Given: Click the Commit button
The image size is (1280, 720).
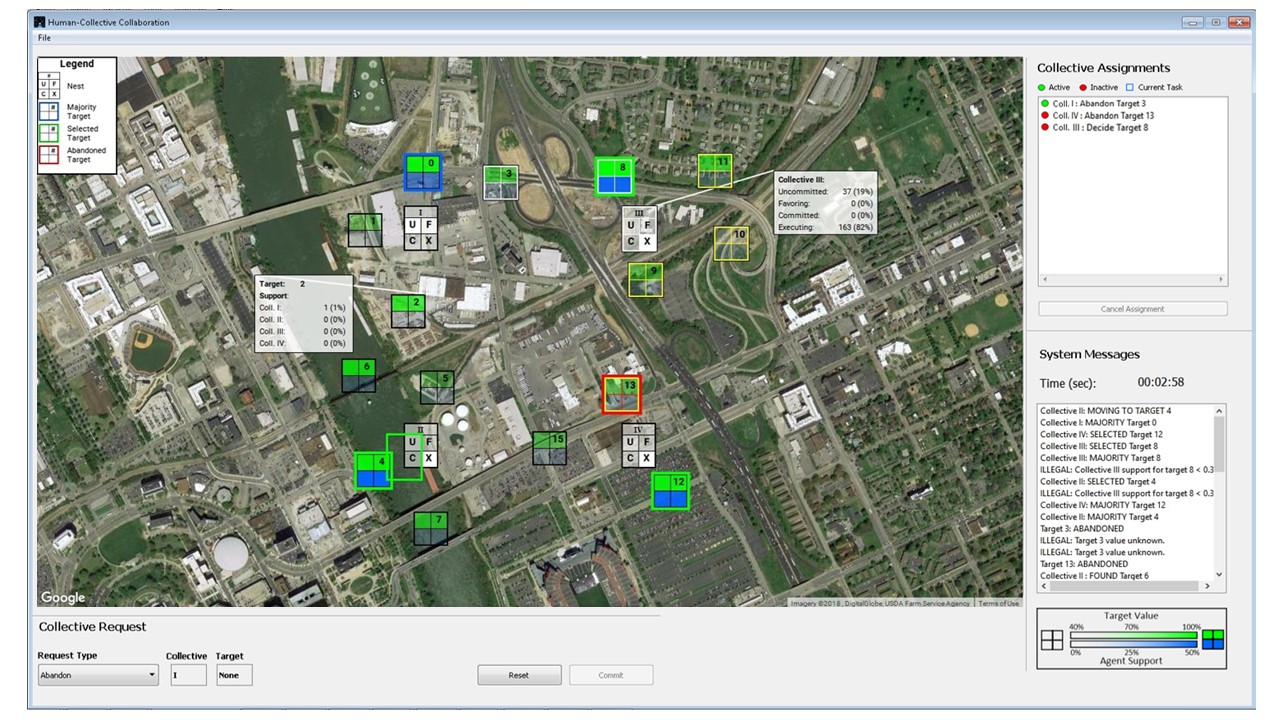Looking at the screenshot, I should tap(611, 675).
